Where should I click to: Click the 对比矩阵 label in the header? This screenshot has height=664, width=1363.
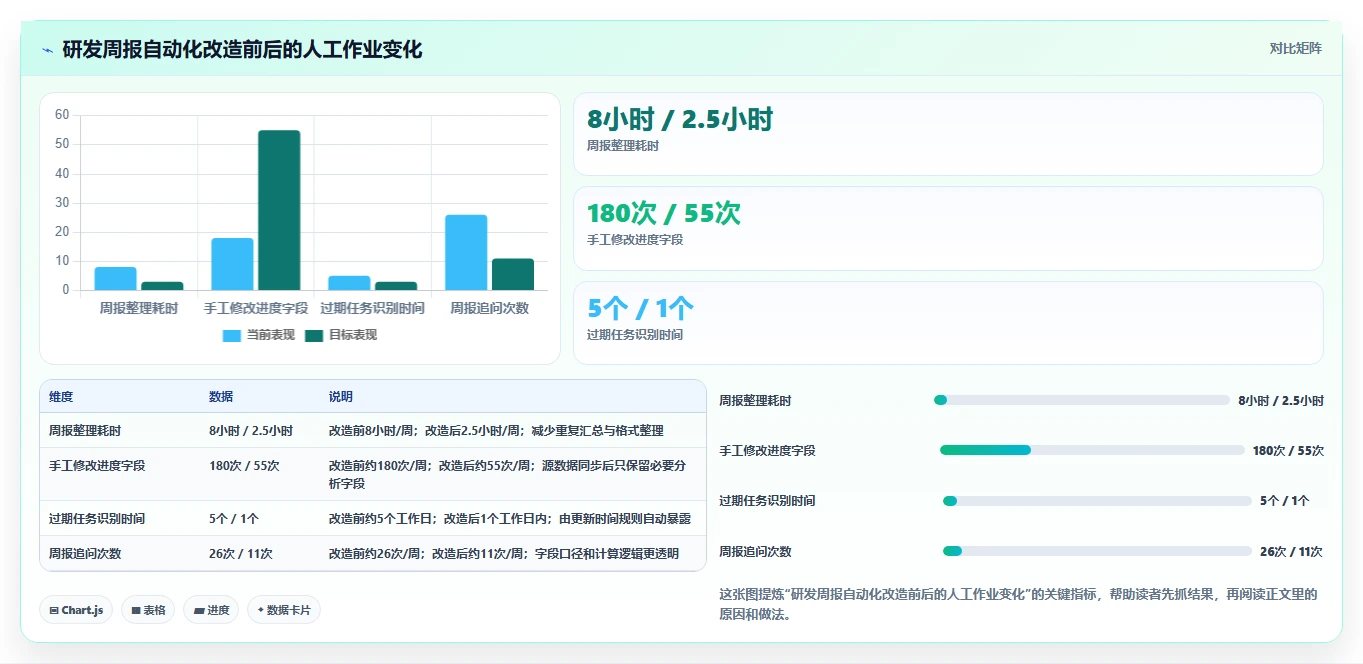[x=1295, y=48]
